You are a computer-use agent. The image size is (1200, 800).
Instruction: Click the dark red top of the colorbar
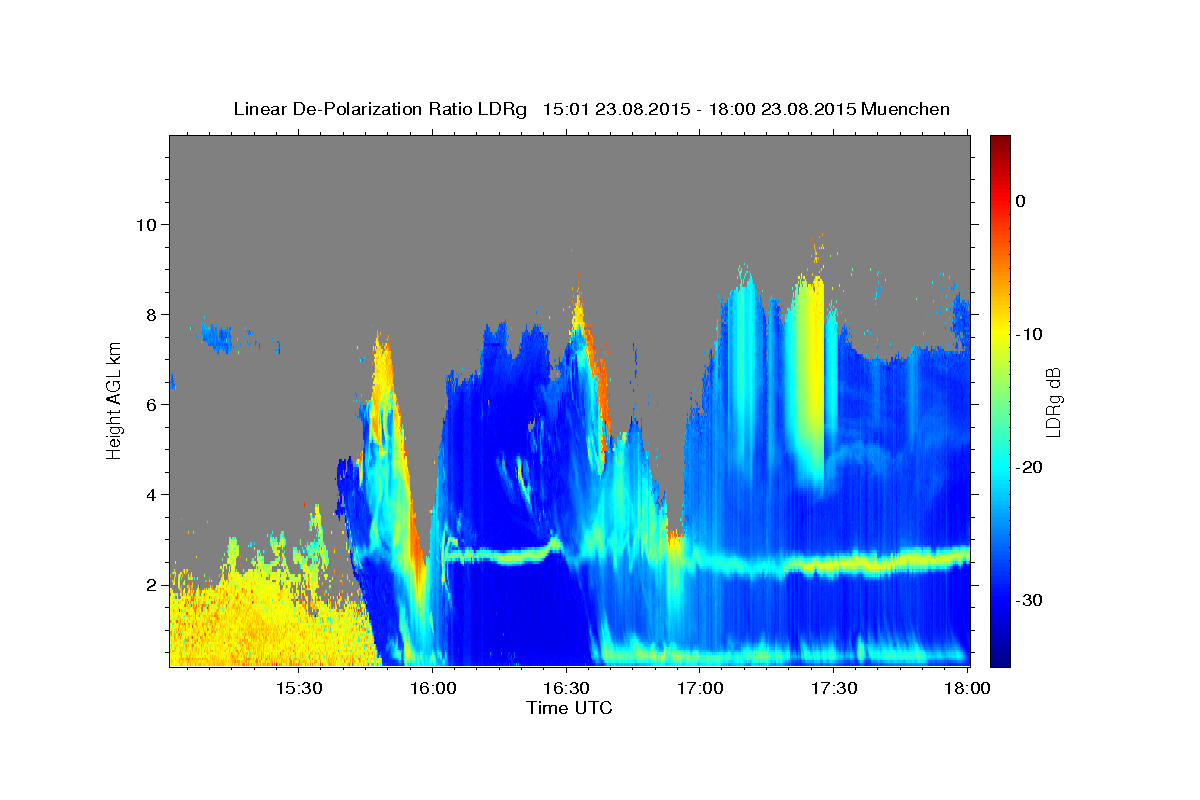click(x=1000, y=145)
